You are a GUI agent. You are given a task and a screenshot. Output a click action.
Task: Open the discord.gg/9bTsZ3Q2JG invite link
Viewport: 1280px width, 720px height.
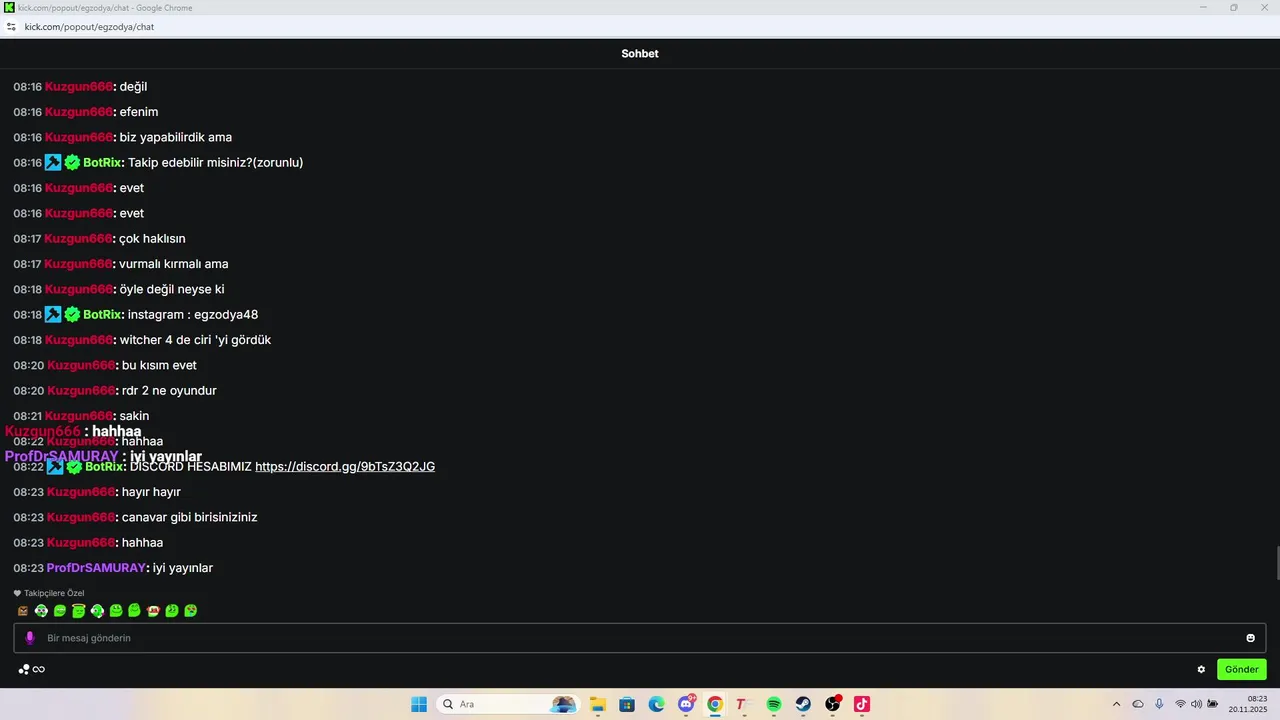pyautogui.click(x=345, y=467)
